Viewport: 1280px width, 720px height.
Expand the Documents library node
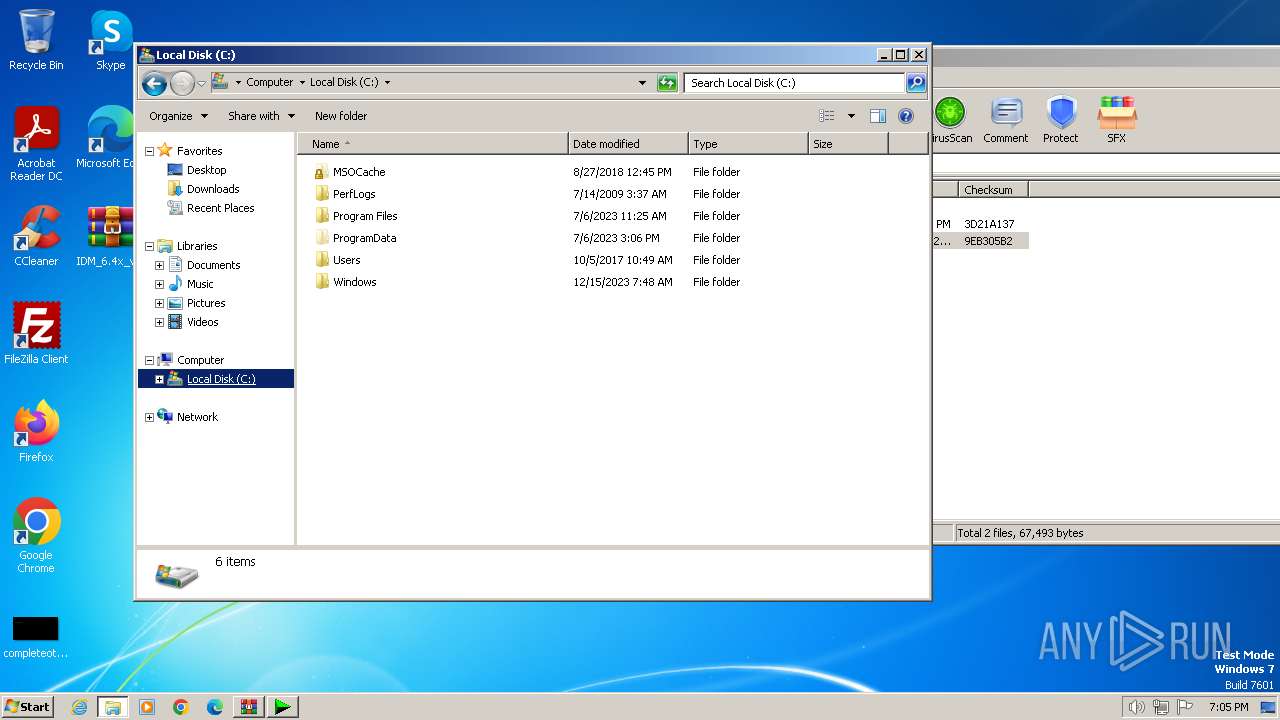pos(159,265)
